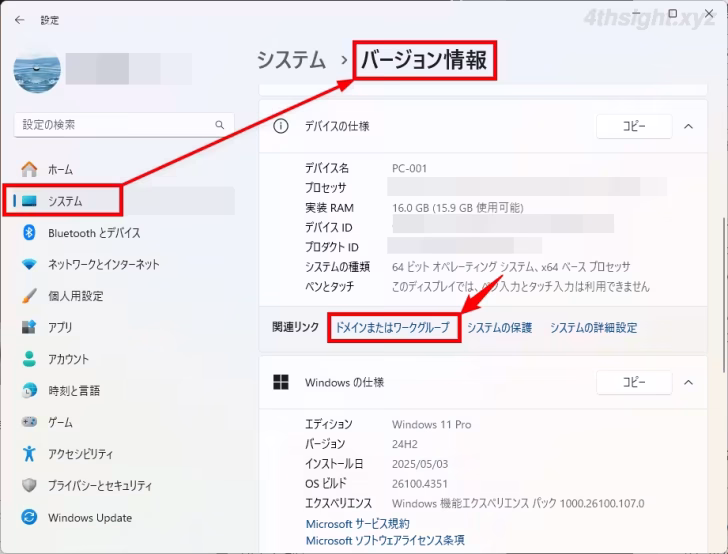The image size is (728, 554).
Task: Select the device name value PC-001
Action: tap(409, 168)
